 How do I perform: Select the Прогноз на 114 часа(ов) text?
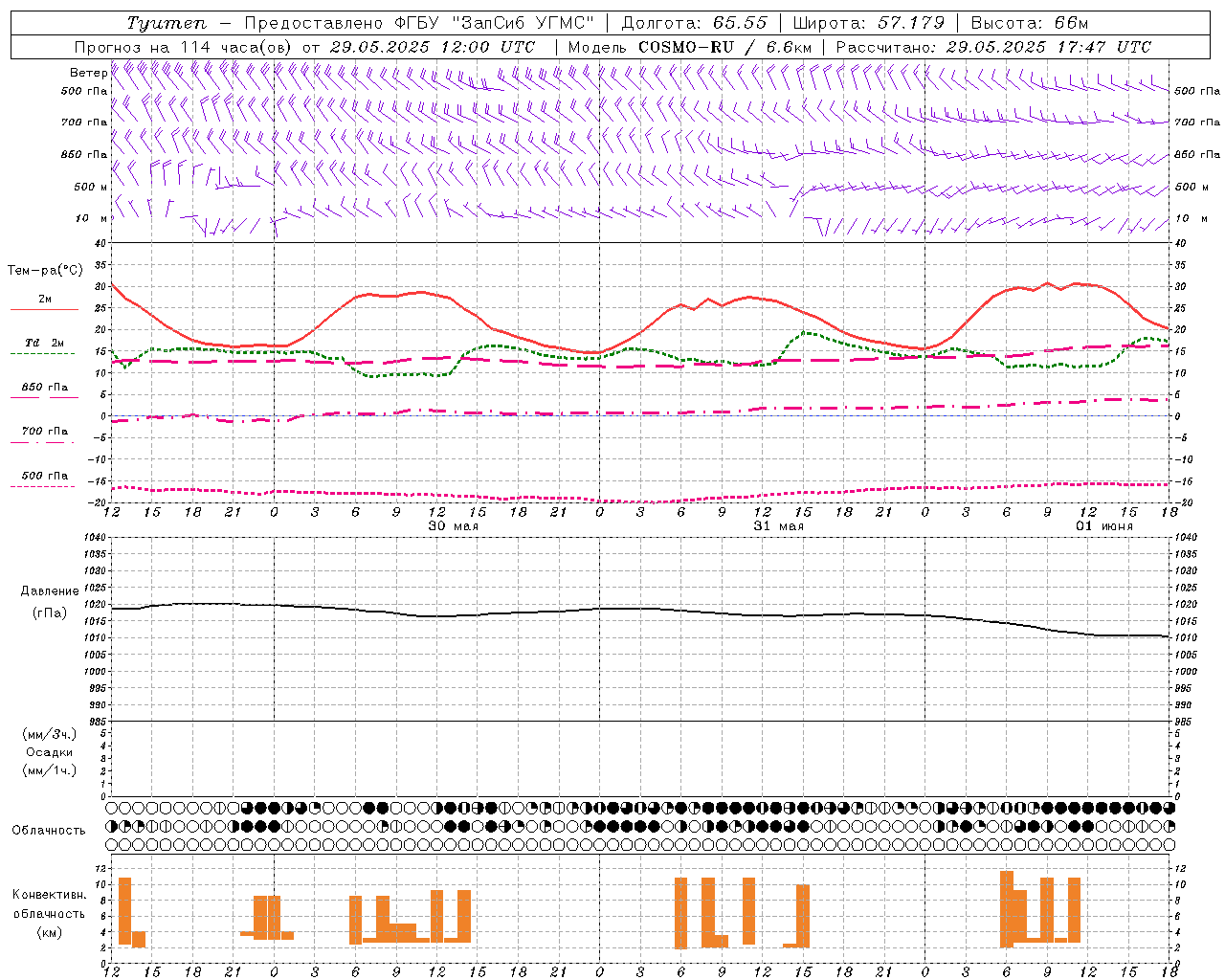pyautogui.click(x=184, y=47)
